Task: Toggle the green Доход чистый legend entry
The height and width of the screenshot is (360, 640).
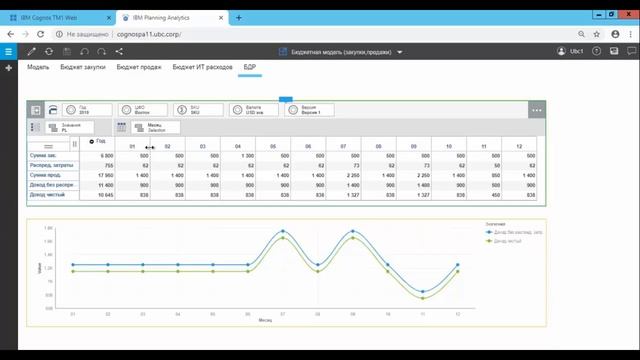Action: click(504, 241)
